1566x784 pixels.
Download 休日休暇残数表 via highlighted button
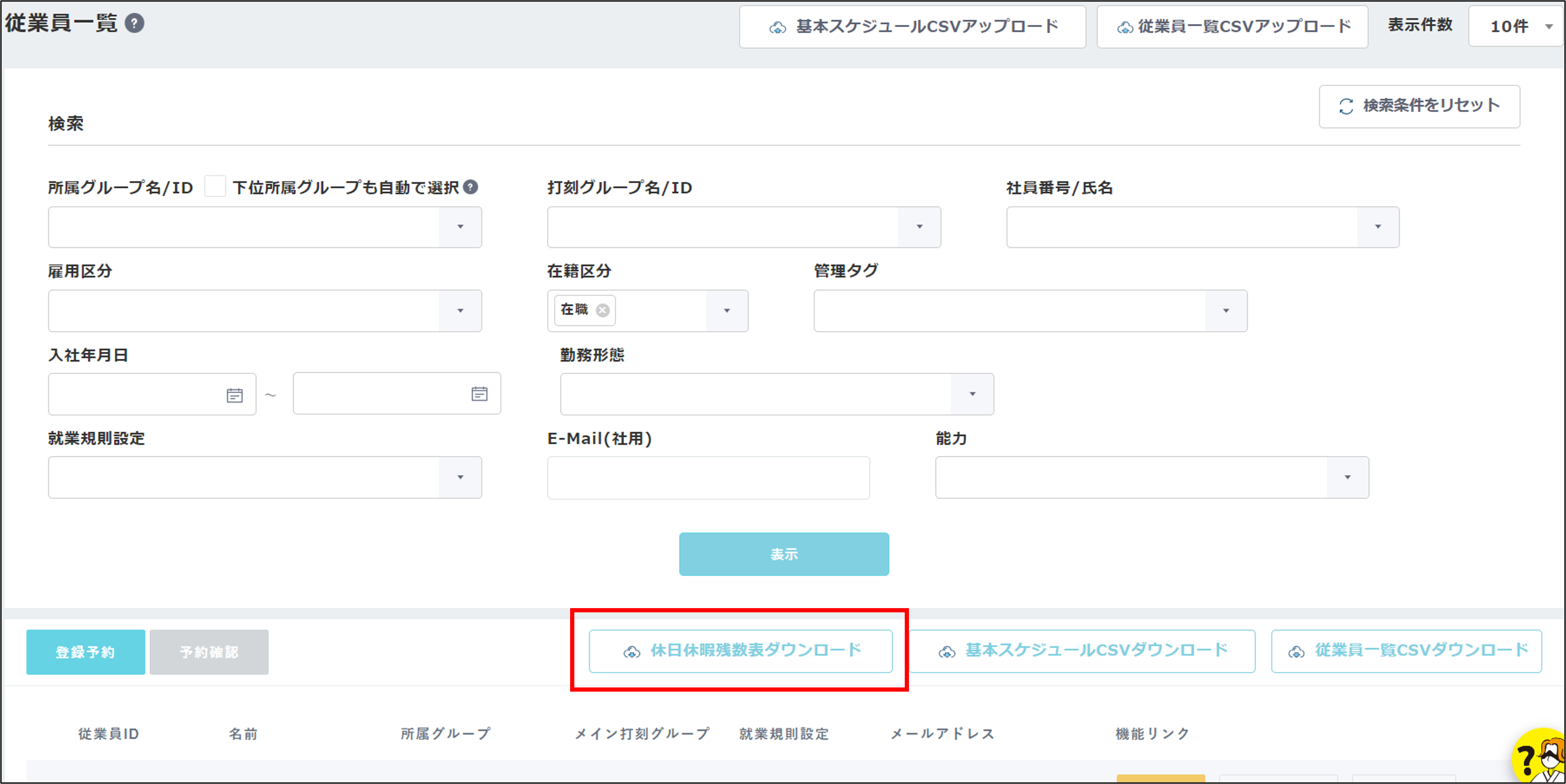741,651
